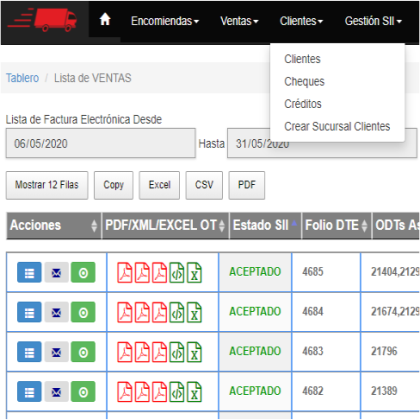
Task: Open the Gestión SII dropdown
Action: point(373,21)
